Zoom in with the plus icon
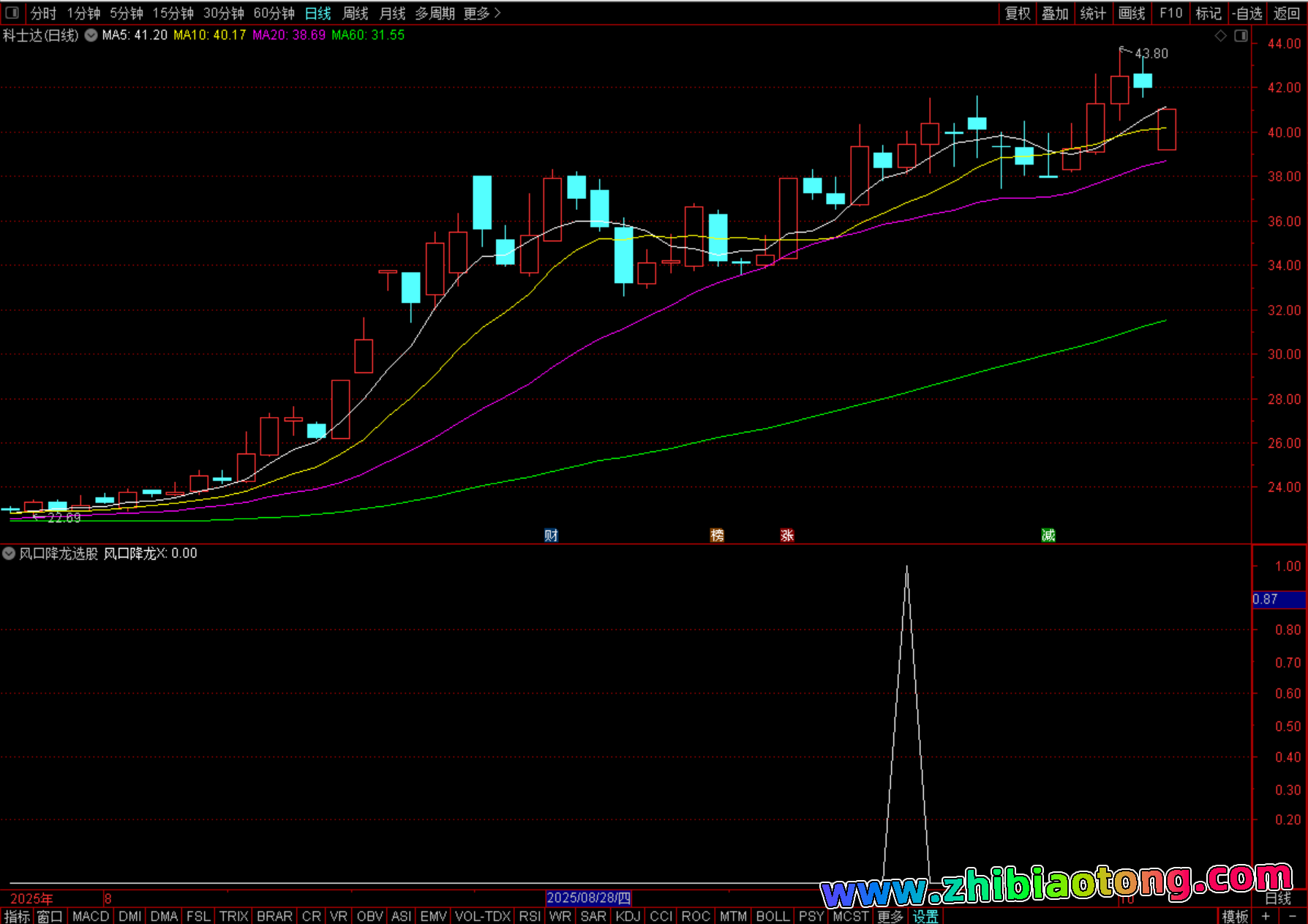 (x=1266, y=916)
